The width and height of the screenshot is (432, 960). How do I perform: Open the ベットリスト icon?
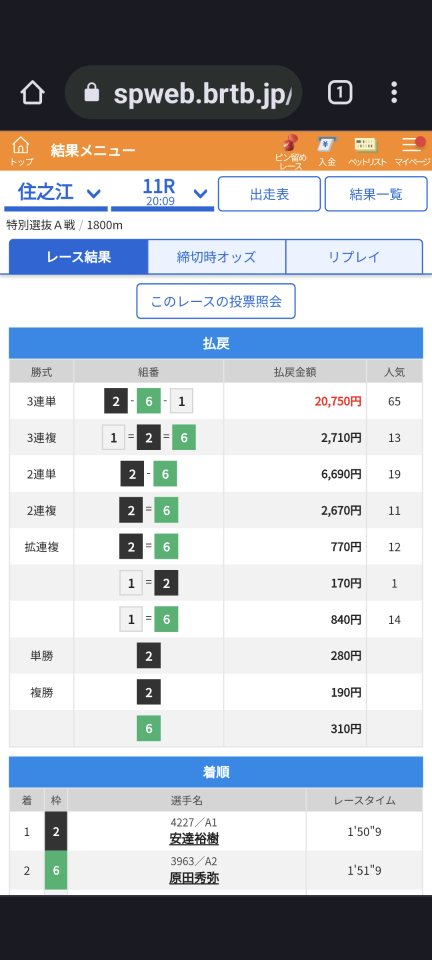[367, 151]
